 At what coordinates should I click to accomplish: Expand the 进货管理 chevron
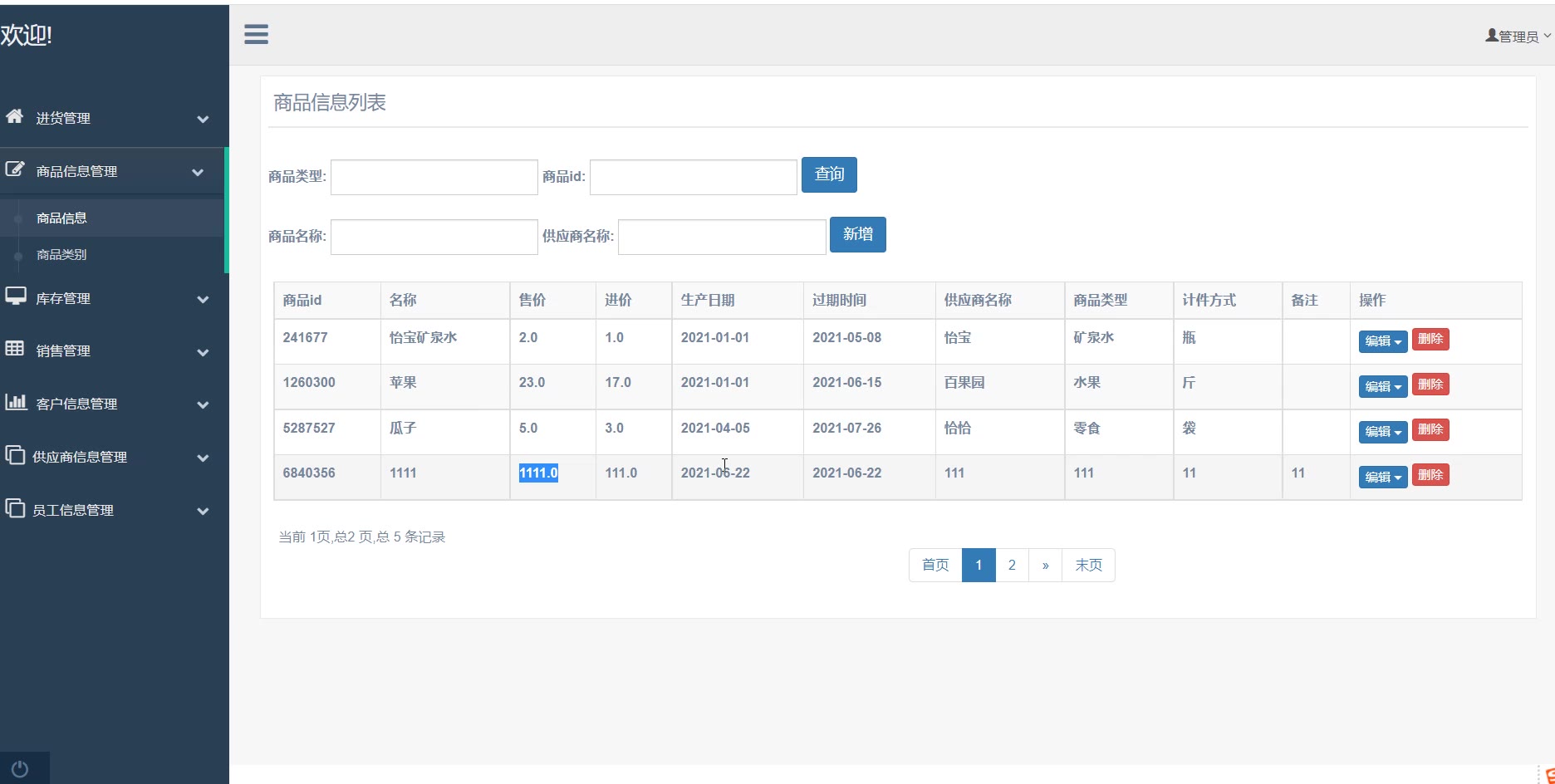click(203, 120)
